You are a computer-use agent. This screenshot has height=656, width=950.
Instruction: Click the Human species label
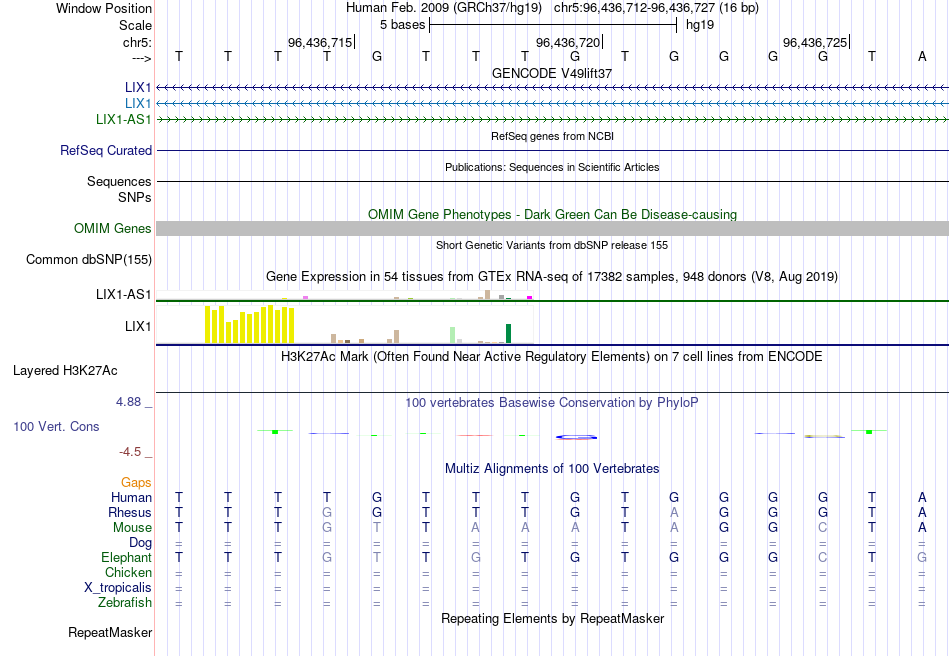(x=131, y=497)
